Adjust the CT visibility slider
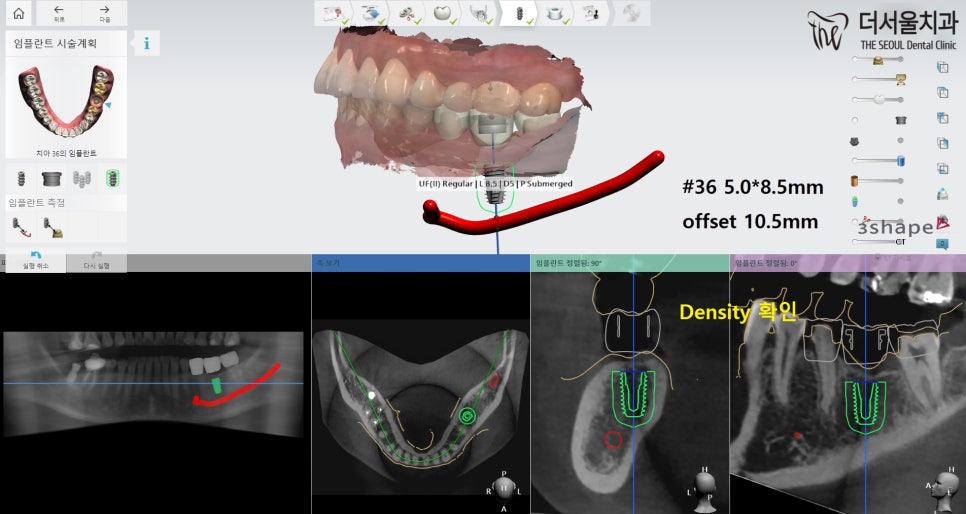The height and width of the screenshot is (514, 966). click(879, 242)
